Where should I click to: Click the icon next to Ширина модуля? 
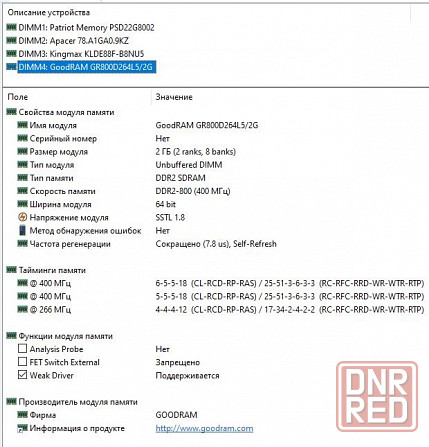click(22, 204)
